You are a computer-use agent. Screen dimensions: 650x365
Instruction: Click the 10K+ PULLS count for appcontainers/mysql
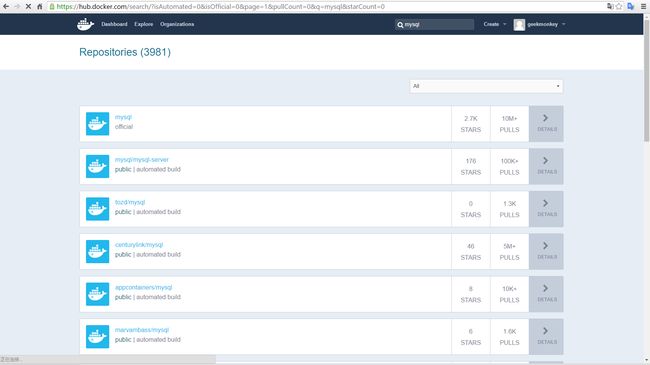pyautogui.click(x=509, y=294)
